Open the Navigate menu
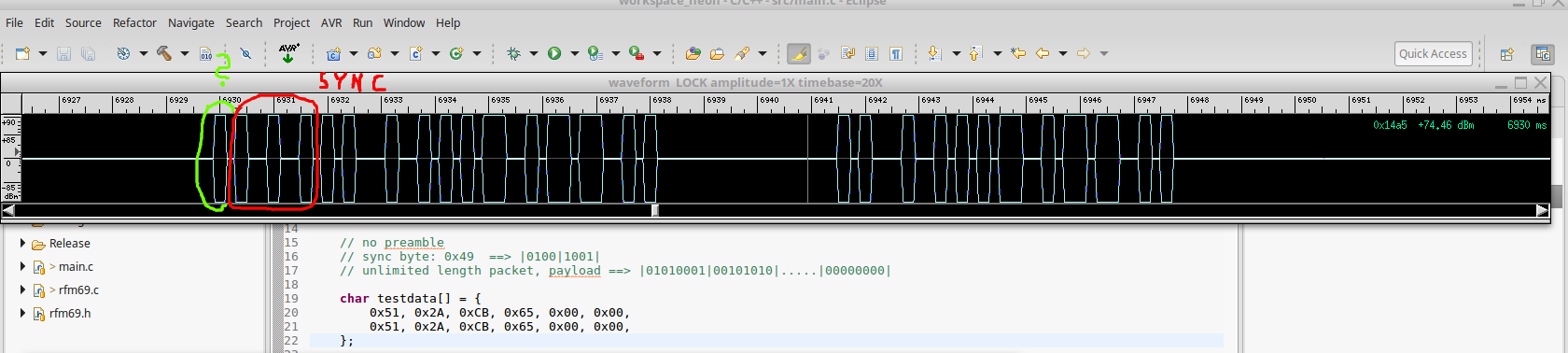The image size is (1568, 353). 190,22
